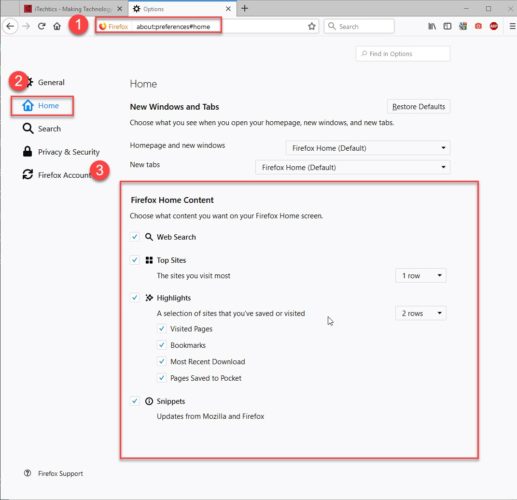
Task: Click 'Updates from Mozilla and Firefox' text
Action: (210, 416)
